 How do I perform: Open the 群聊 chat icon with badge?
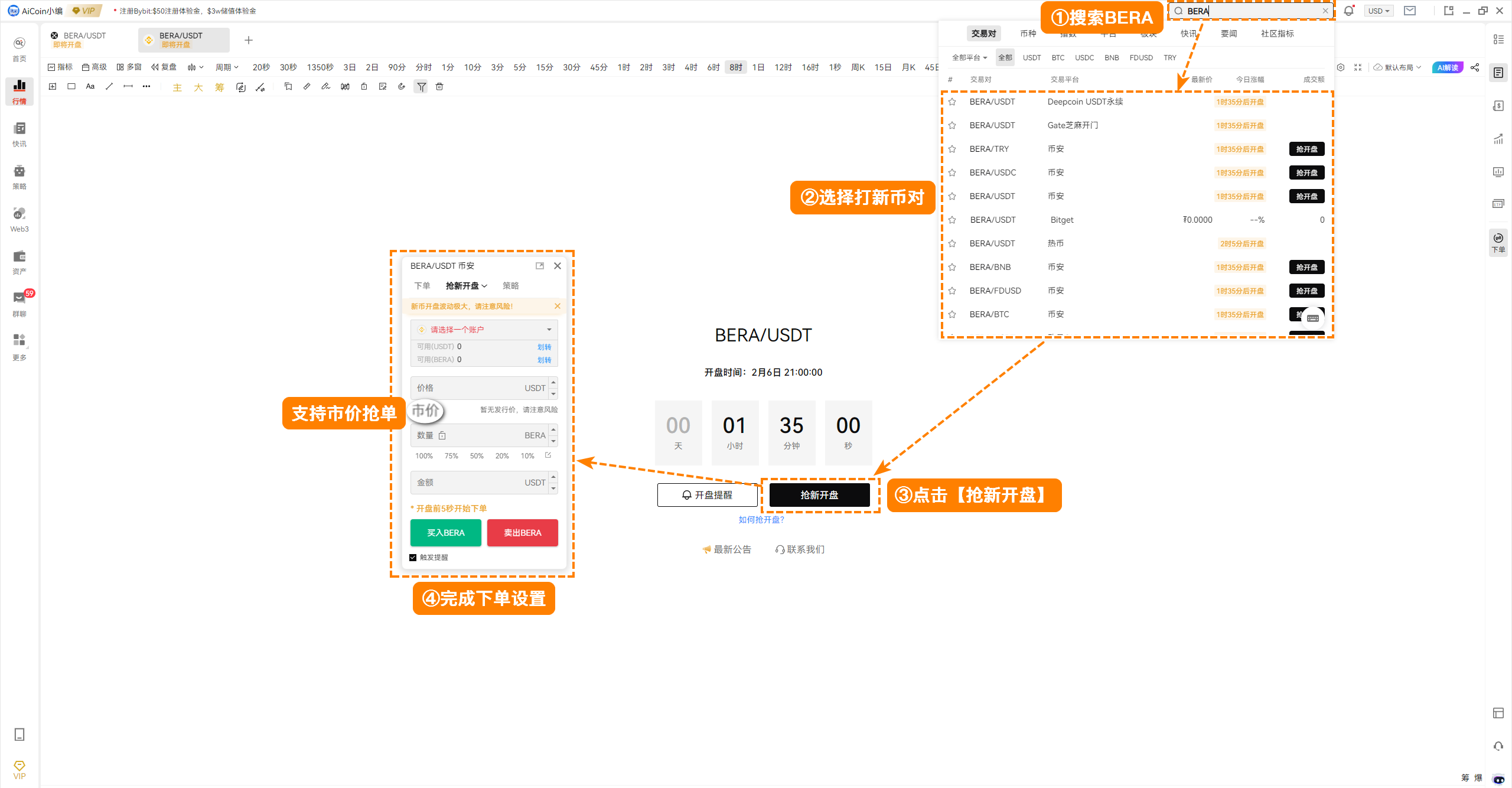19,304
